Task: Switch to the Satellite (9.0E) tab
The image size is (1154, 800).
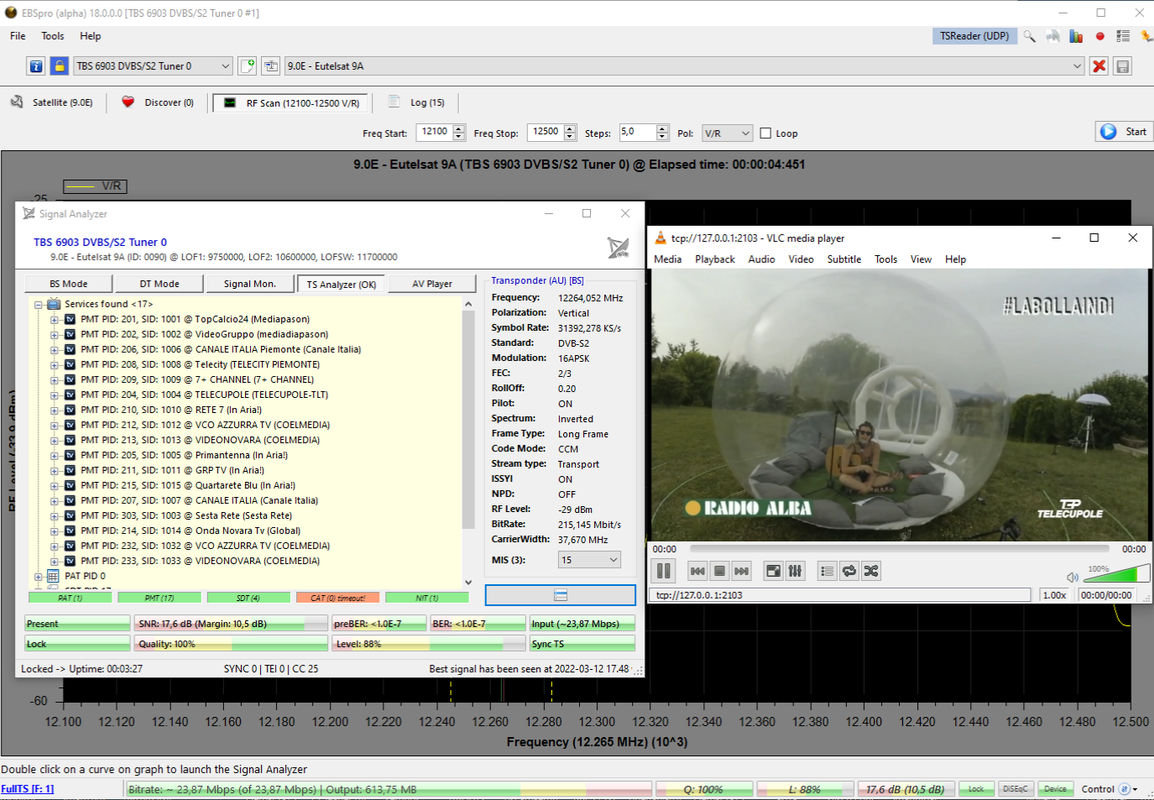Action: click(52, 102)
